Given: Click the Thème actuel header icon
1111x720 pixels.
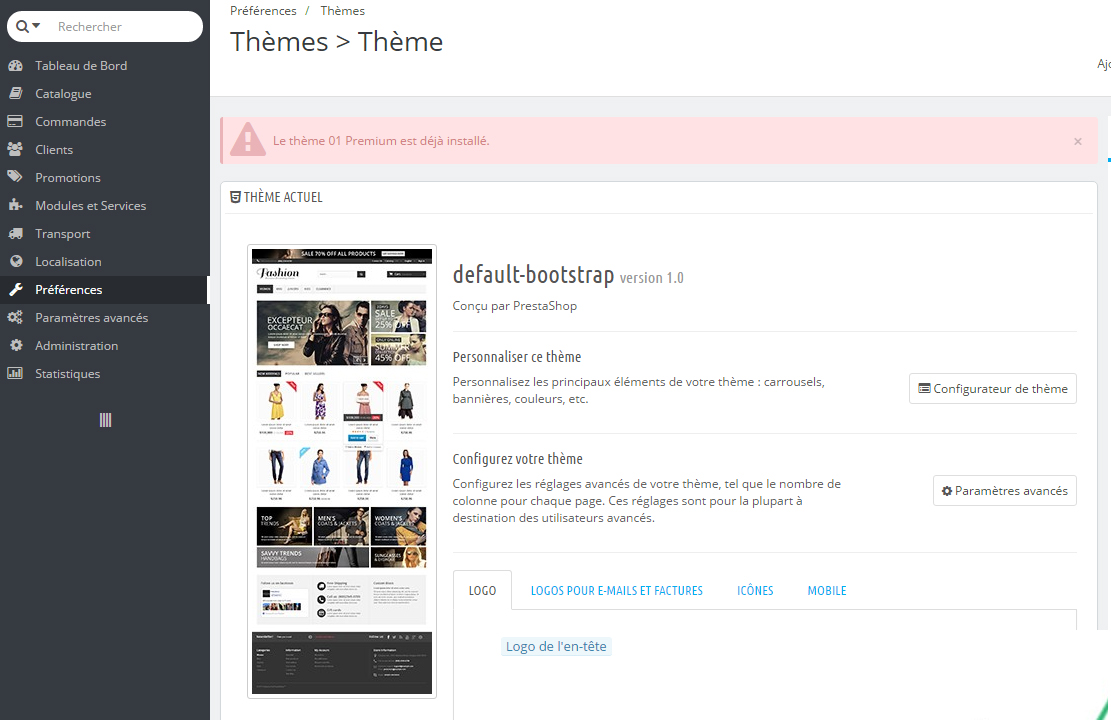Looking at the screenshot, I should [235, 197].
